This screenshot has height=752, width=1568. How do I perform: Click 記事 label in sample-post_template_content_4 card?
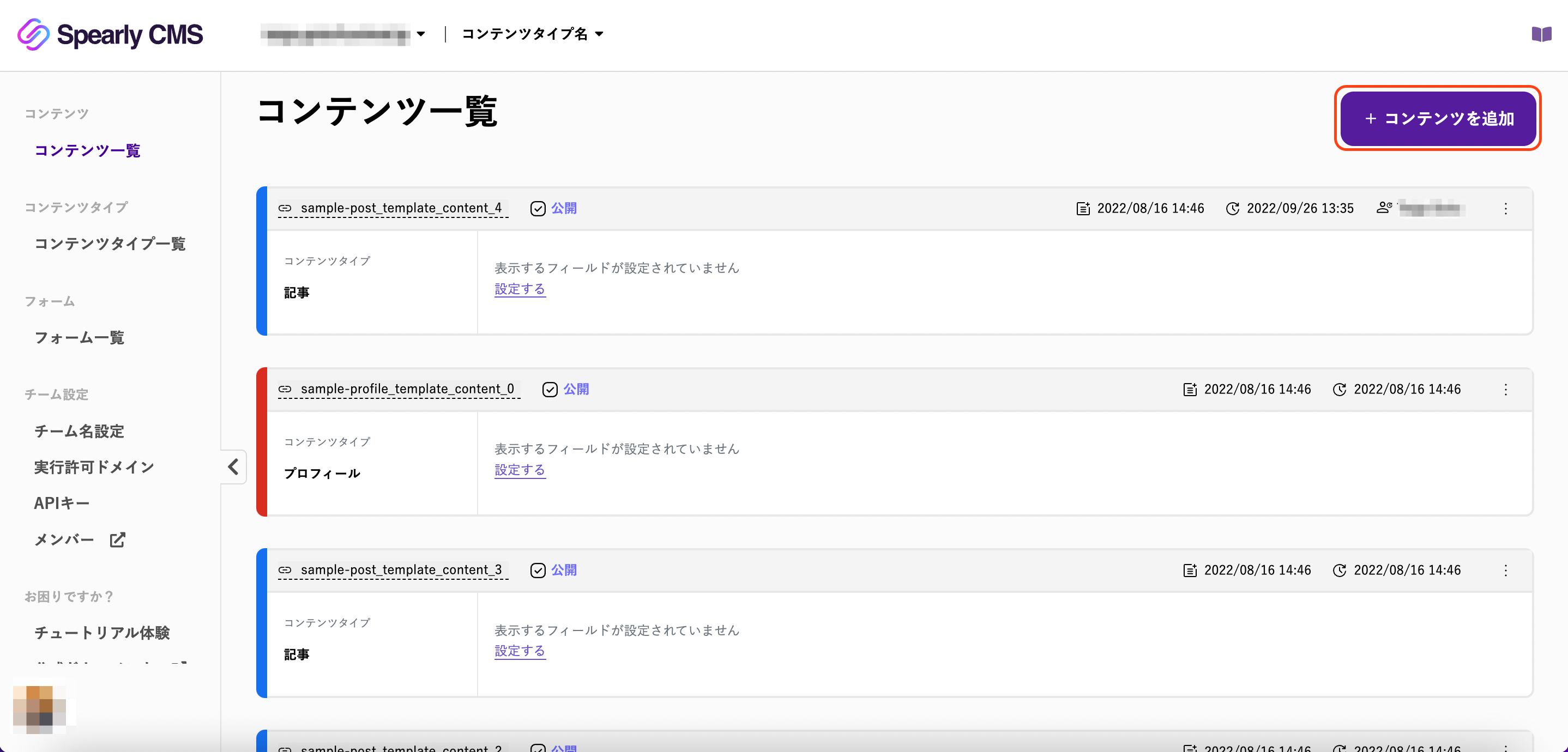(x=297, y=293)
